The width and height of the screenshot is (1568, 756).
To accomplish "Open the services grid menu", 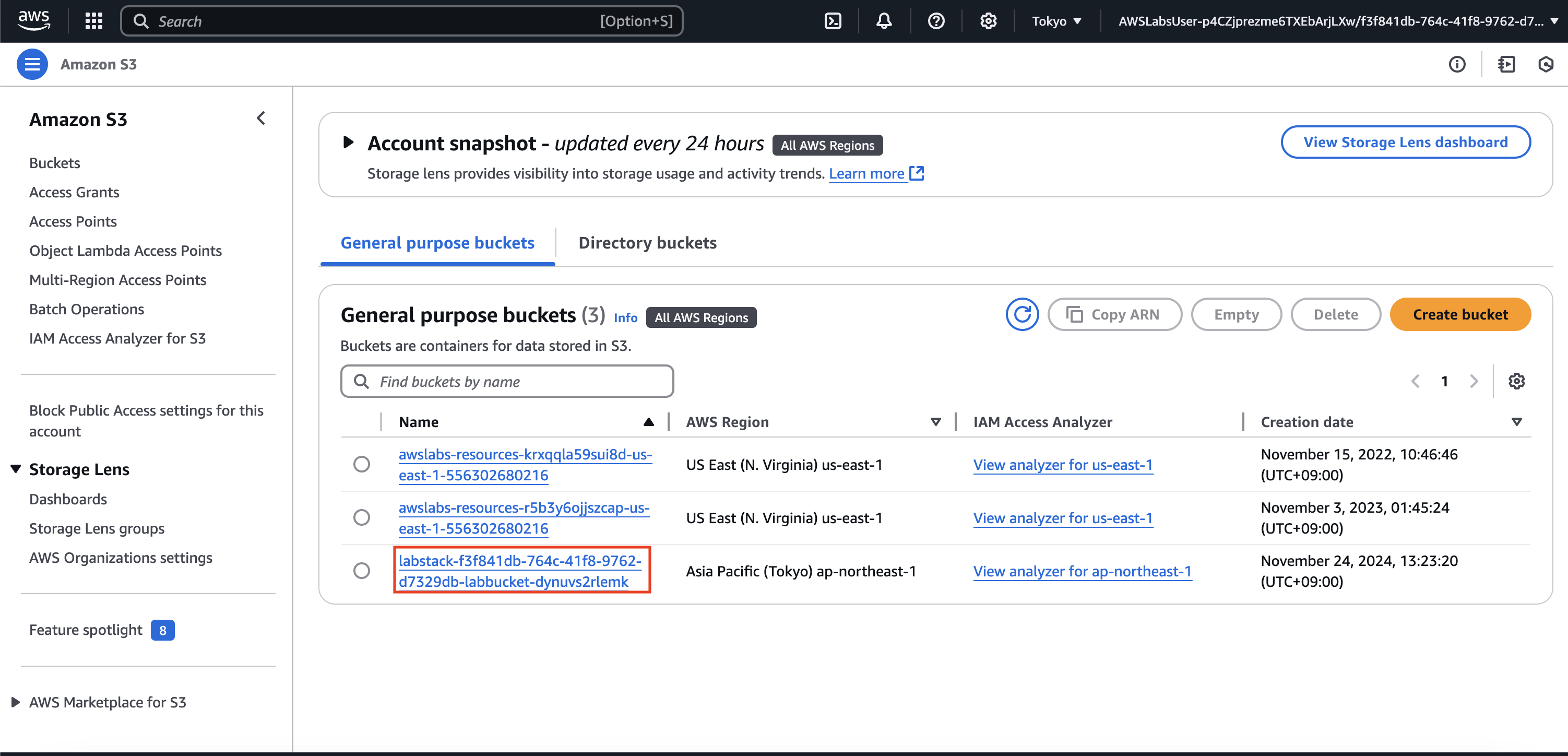I will click(94, 21).
